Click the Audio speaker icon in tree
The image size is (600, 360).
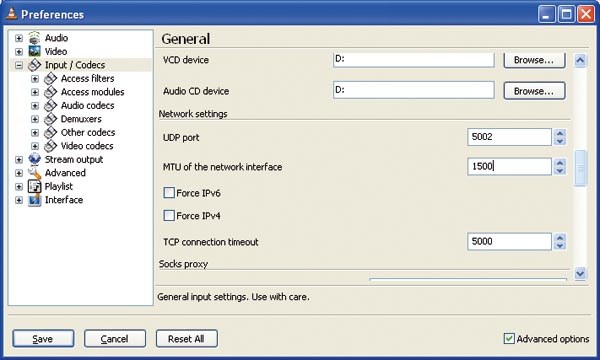pos(34,38)
